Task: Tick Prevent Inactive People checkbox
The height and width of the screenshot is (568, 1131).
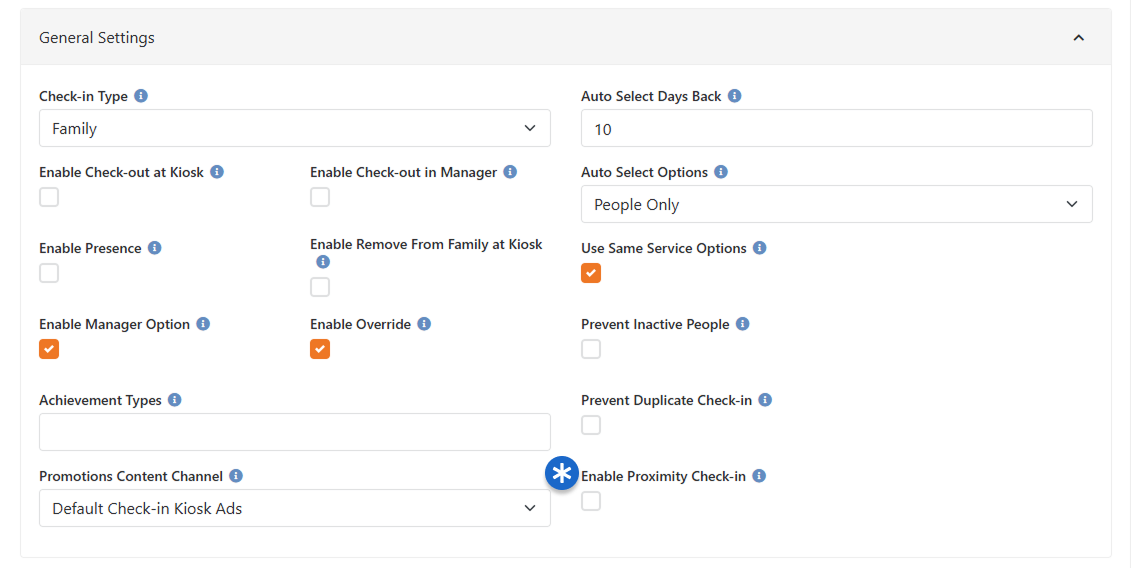Action: click(591, 349)
